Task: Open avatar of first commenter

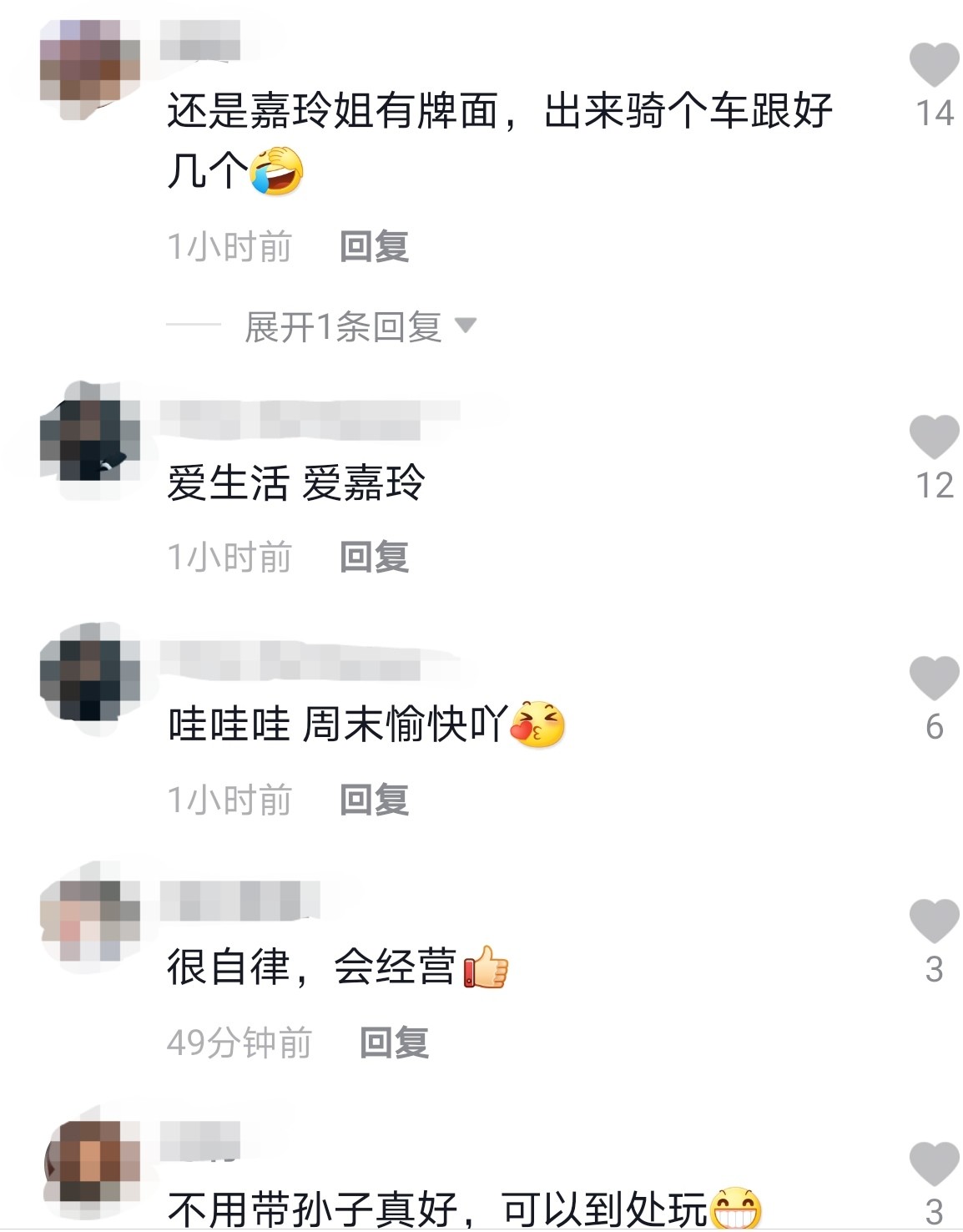Action: tap(89, 70)
